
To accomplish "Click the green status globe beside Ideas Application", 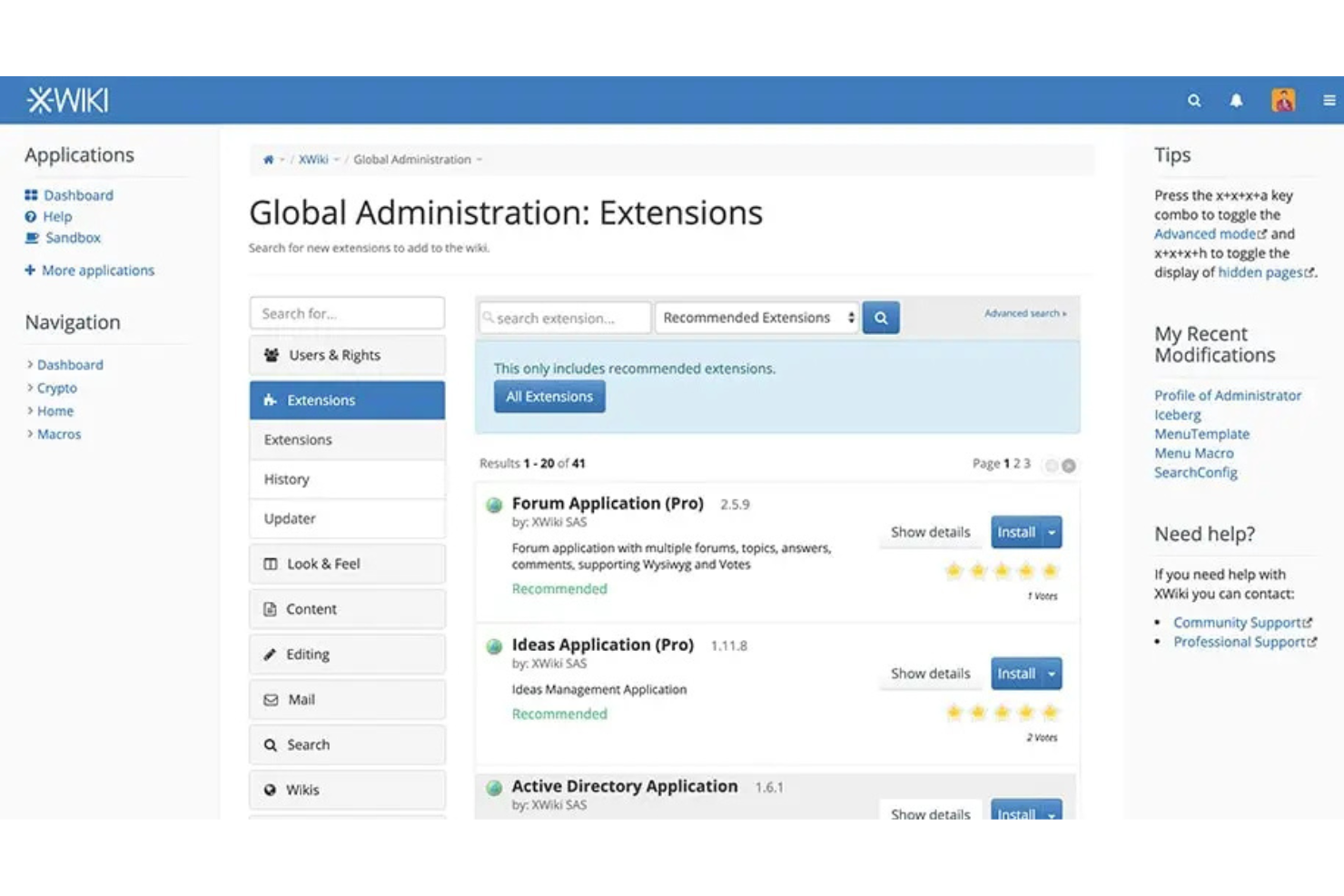I will (494, 646).
